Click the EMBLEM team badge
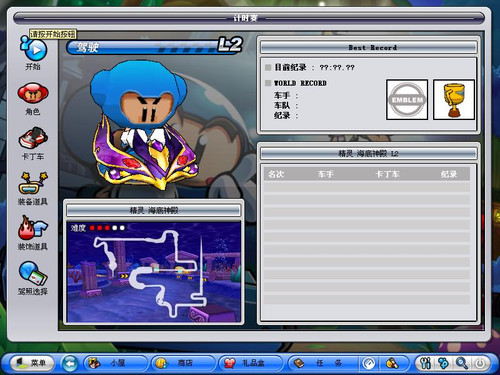500x375 pixels. 407,100
